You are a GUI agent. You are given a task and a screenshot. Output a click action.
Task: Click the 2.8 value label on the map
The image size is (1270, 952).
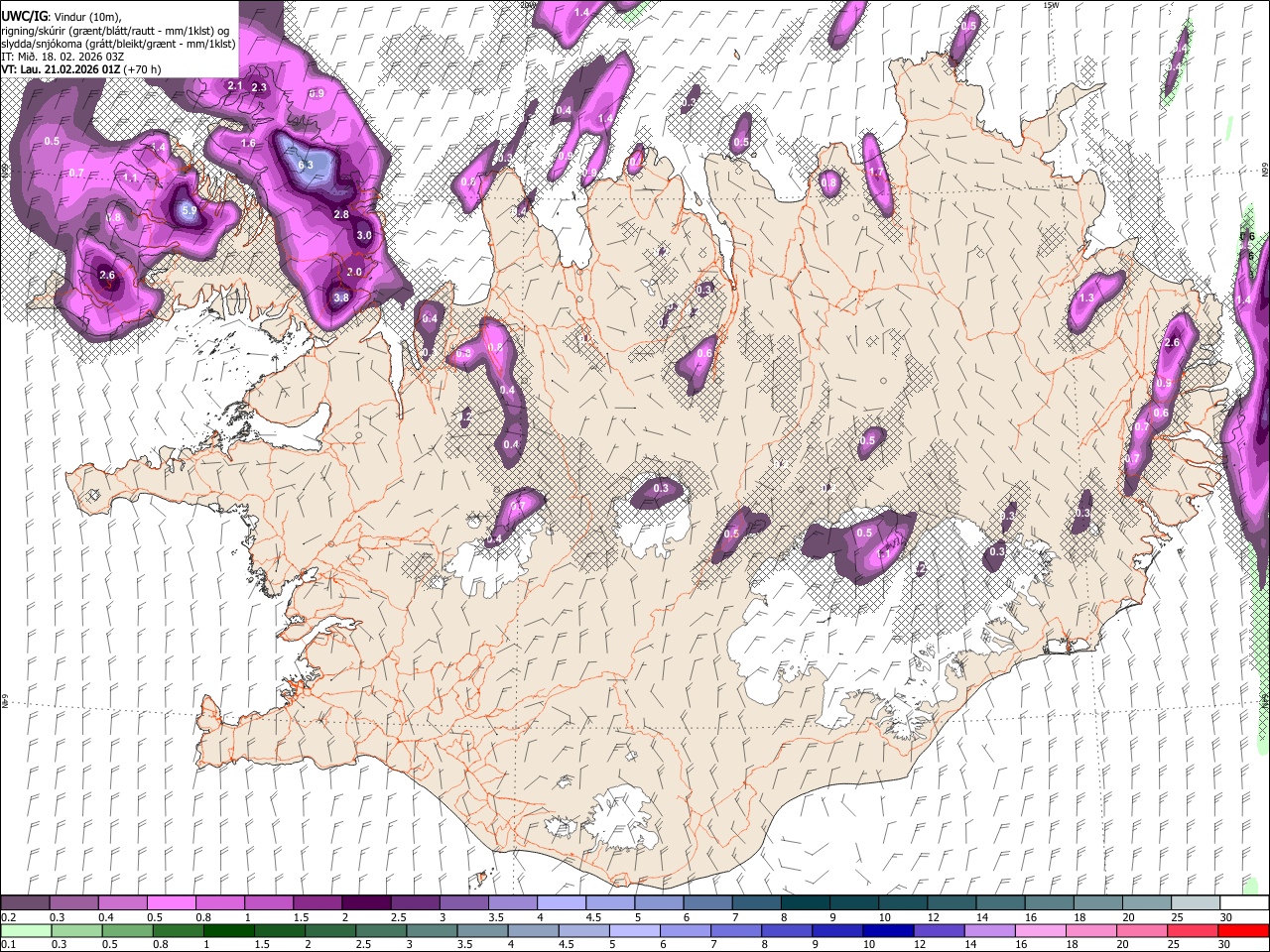point(341,214)
